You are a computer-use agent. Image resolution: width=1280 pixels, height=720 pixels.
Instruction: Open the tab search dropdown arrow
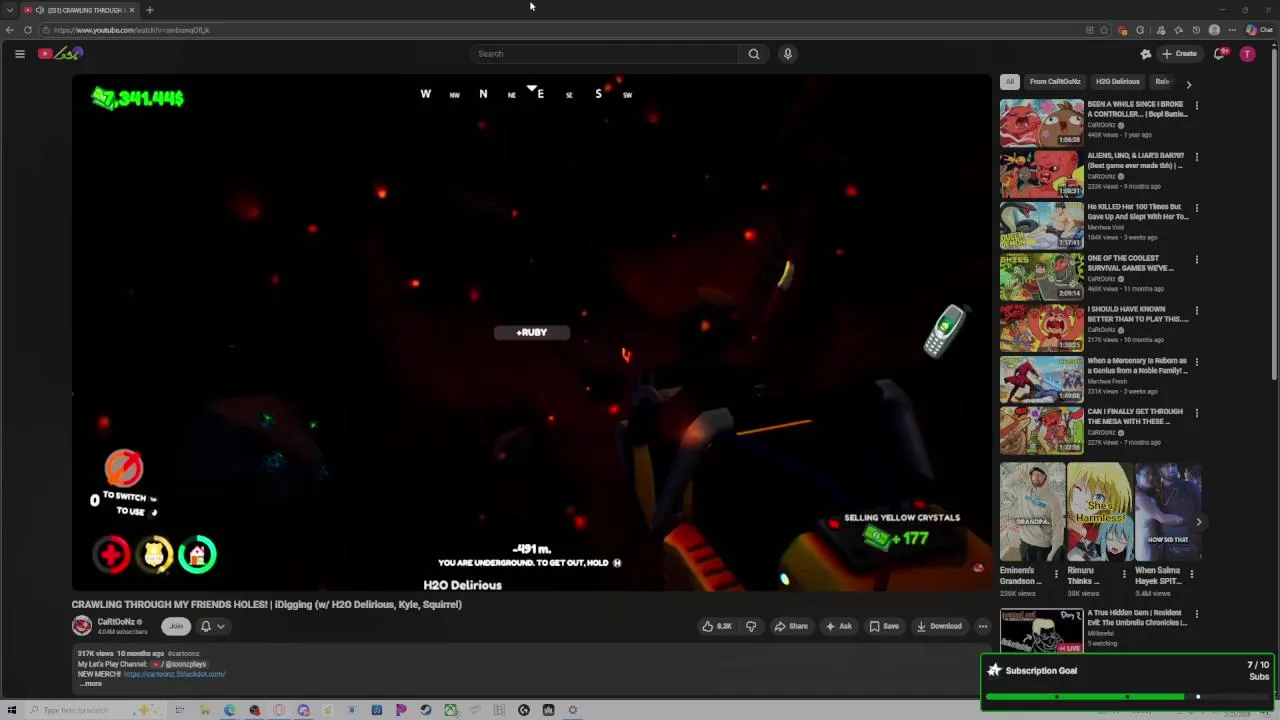(x=10, y=10)
